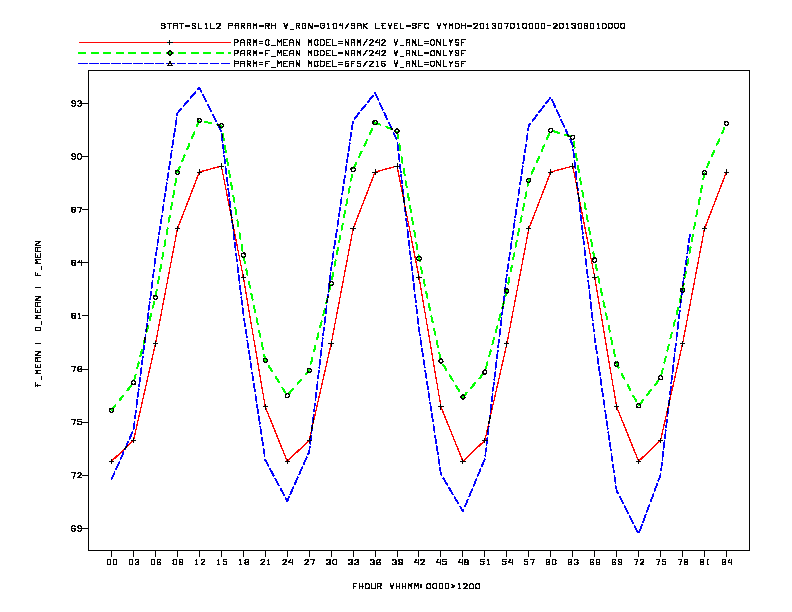This screenshot has height=612, width=792.
Task: Click y-axis tick value 81
Action: [76, 316]
